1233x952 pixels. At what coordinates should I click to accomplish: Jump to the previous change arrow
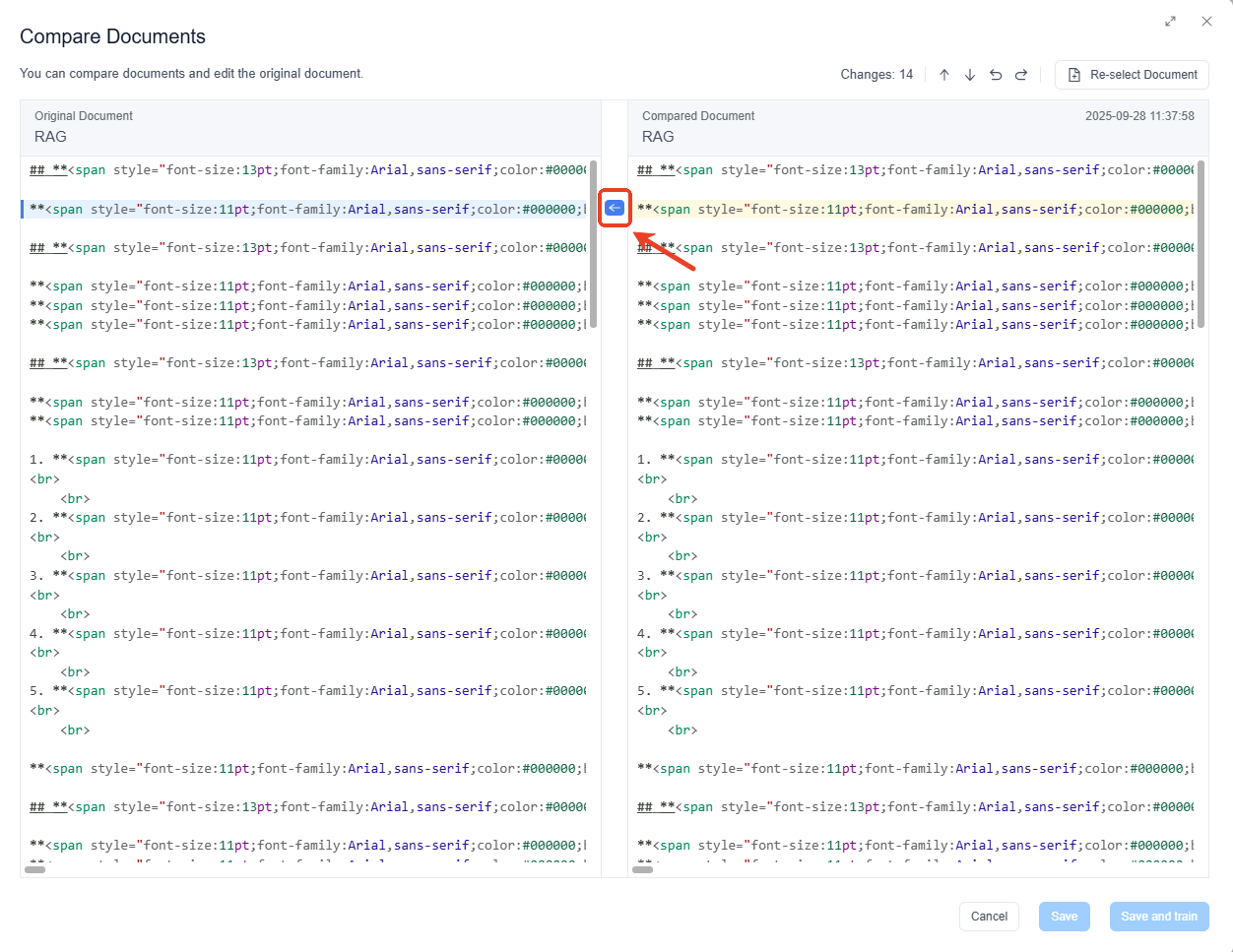(x=944, y=75)
